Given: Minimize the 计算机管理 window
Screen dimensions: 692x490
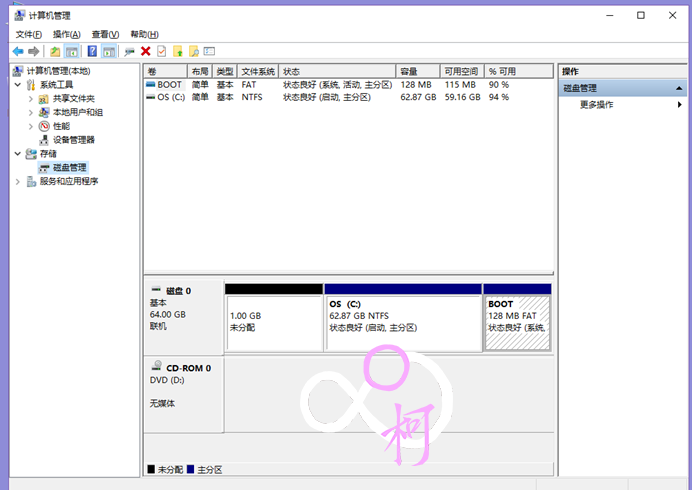Looking at the screenshot, I should click(610, 15).
